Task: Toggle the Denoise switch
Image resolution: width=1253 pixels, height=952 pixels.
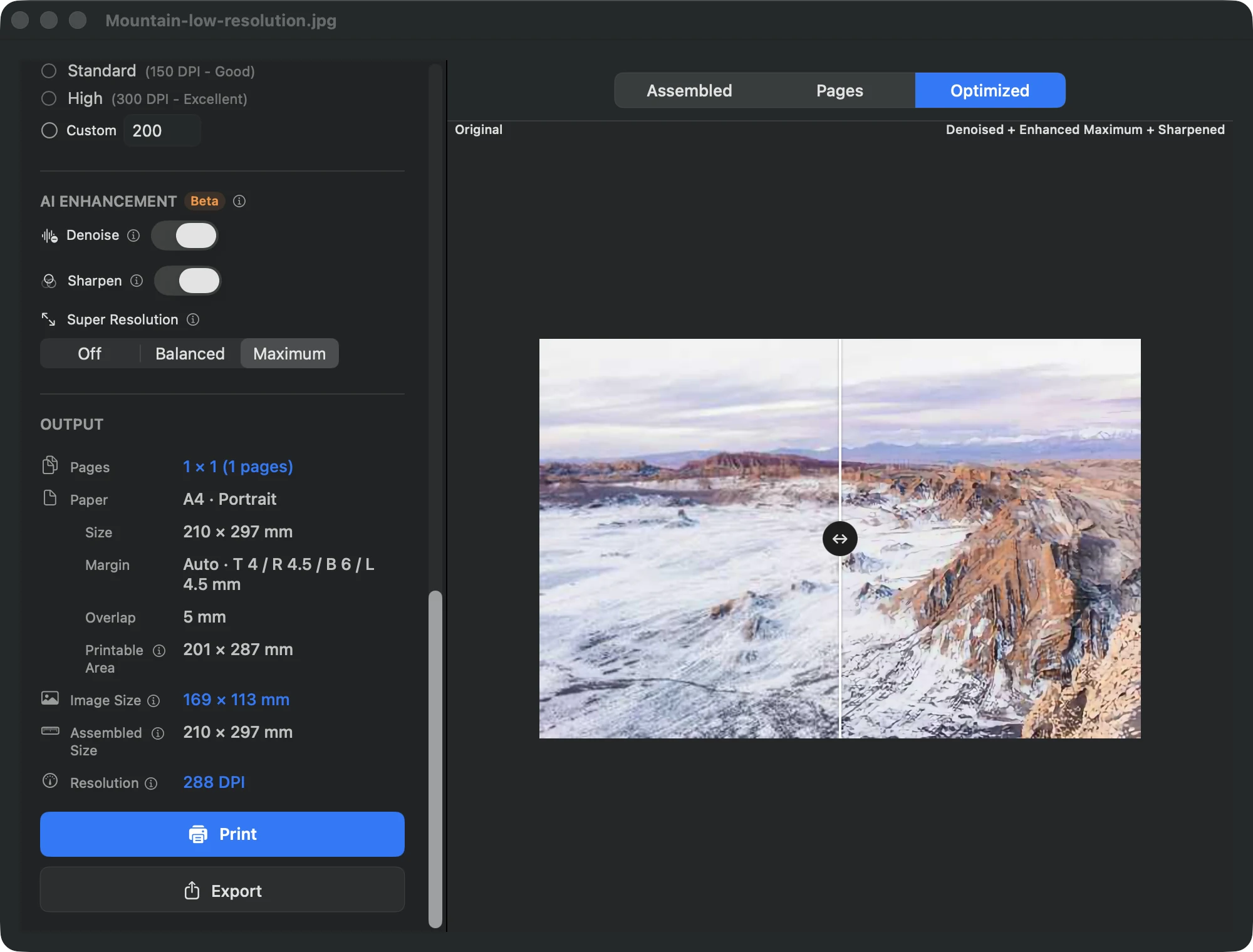Action: pyautogui.click(x=185, y=235)
